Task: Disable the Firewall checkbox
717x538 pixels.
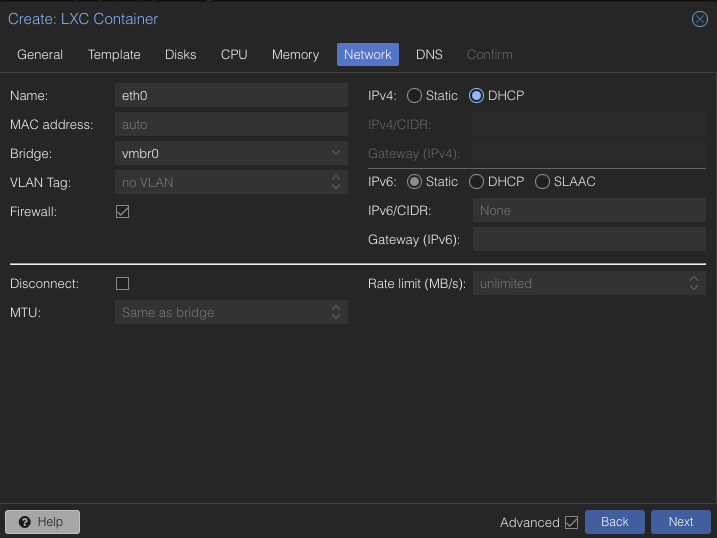Action: click(123, 212)
